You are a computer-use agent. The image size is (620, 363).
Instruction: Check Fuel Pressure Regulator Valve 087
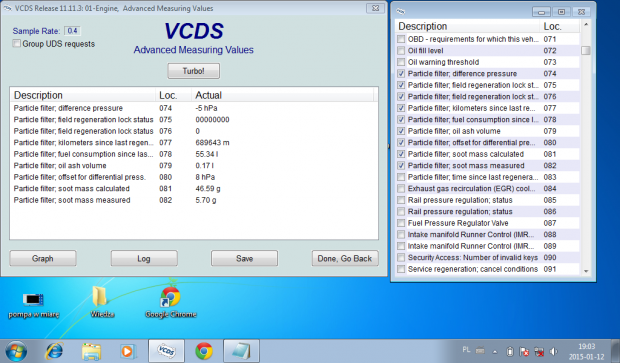(x=401, y=223)
